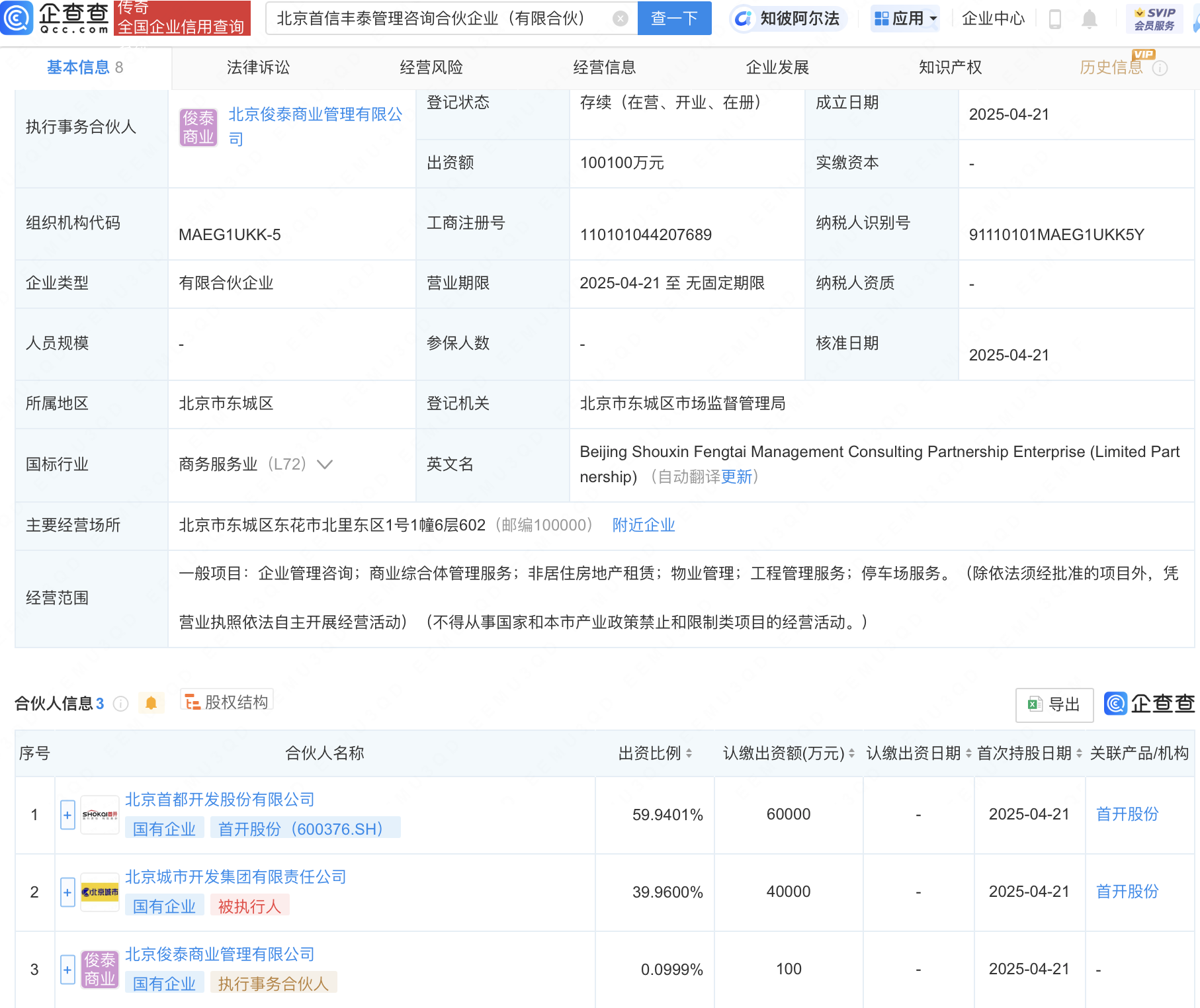Click orange bell monitor icon by 合伙人信息

tap(151, 702)
